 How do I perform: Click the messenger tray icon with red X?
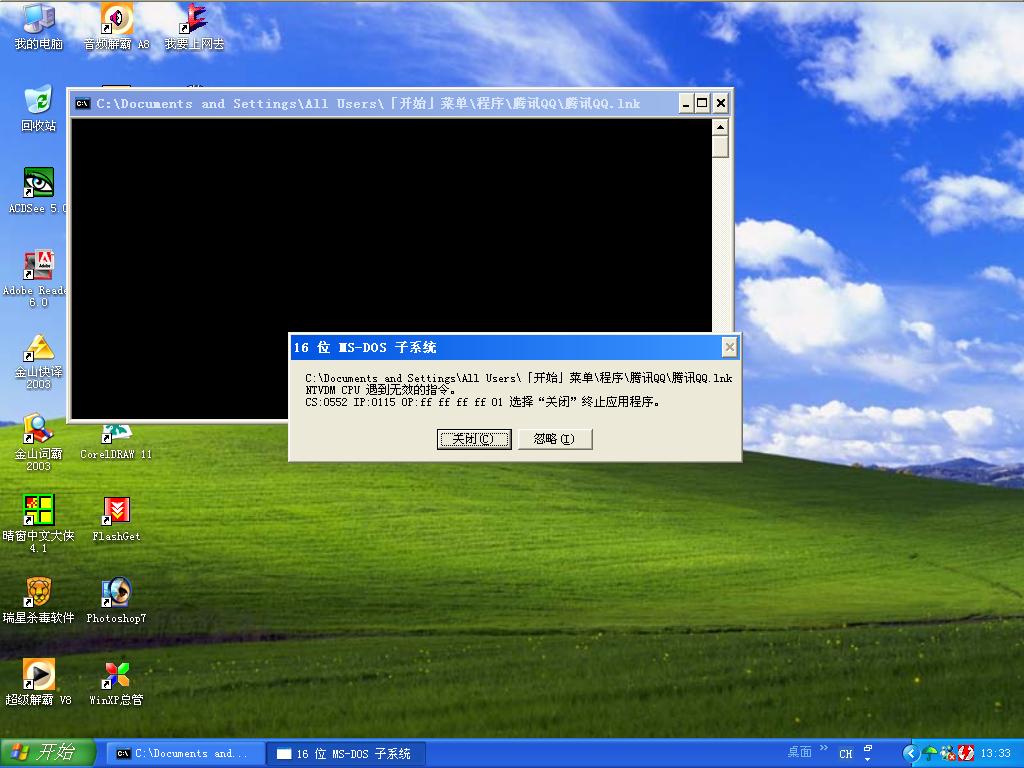pyautogui.click(x=948, y=754)
